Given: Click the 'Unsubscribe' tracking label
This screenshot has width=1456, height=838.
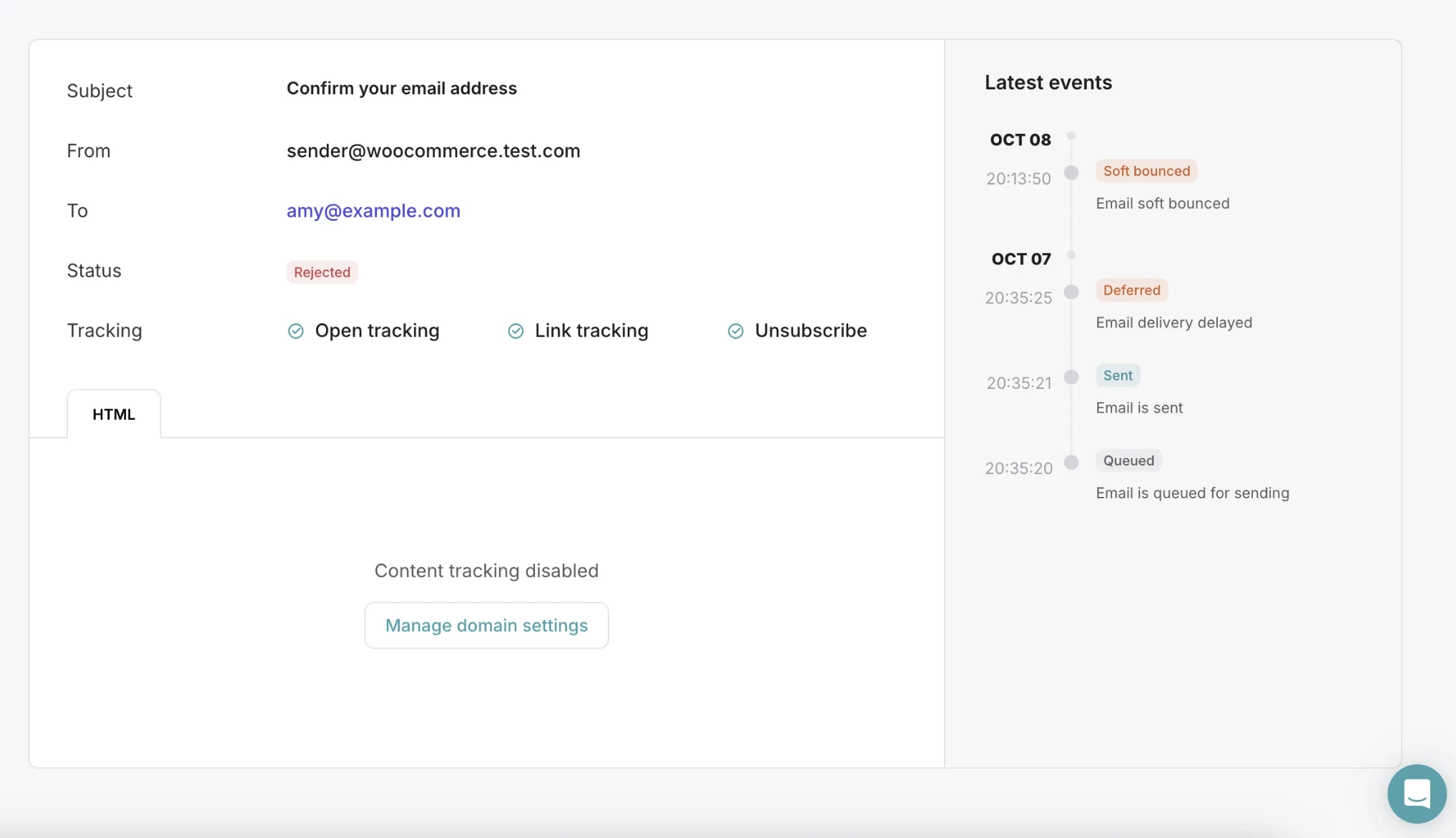Looking at the screenshot, I should click(x=811, y=331).
